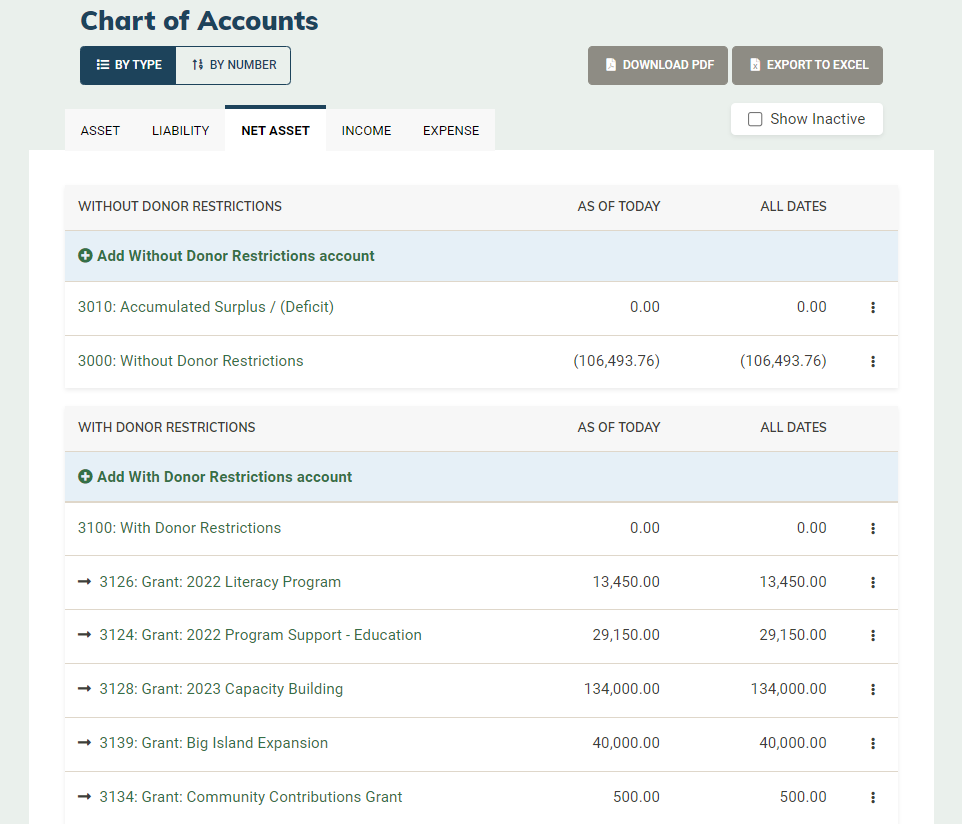Open menu for 3124 Program Support - Education
962x824 pixels.
click(x=873, y=636)
